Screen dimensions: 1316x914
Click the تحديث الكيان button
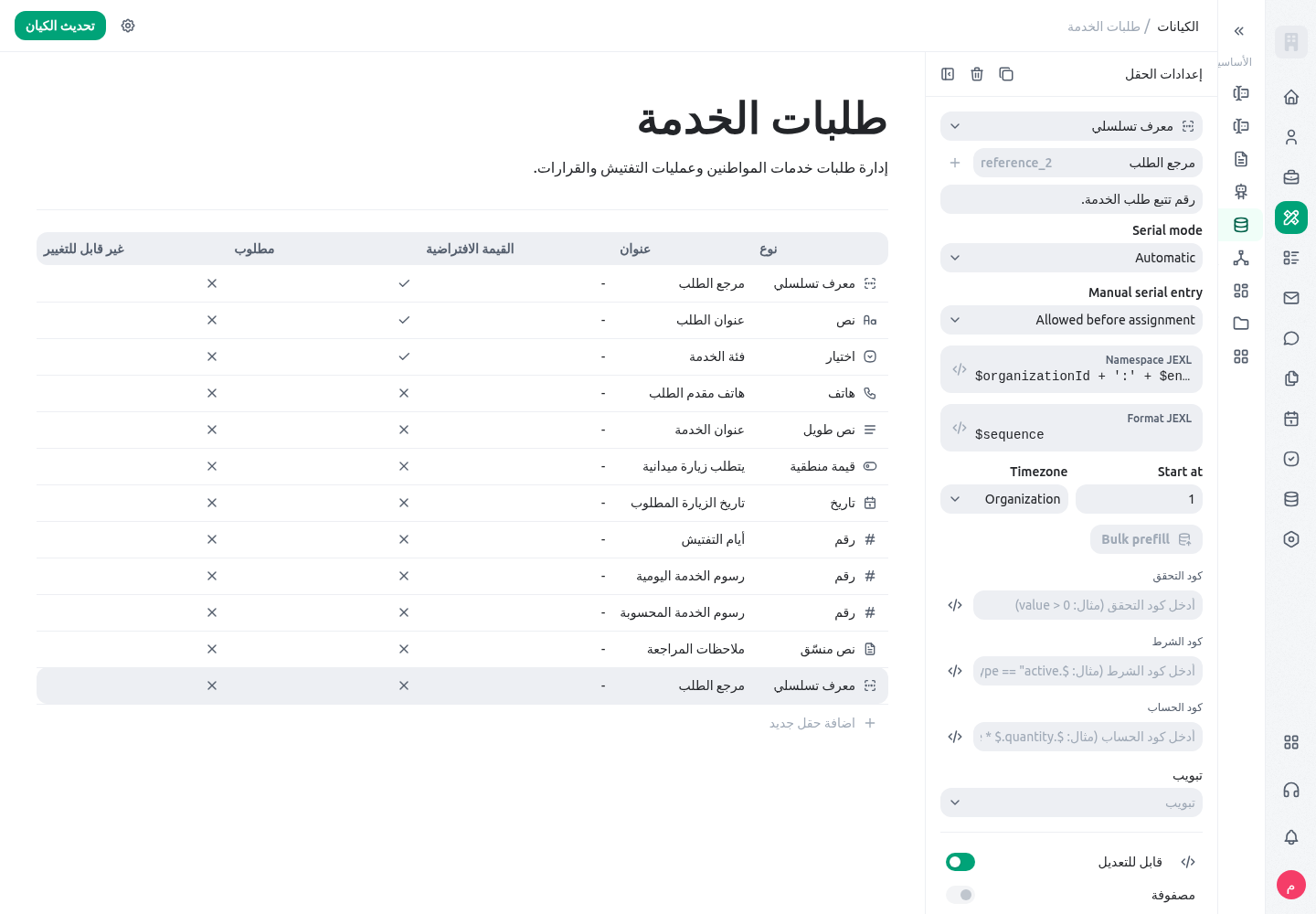[x=60, y=26]
